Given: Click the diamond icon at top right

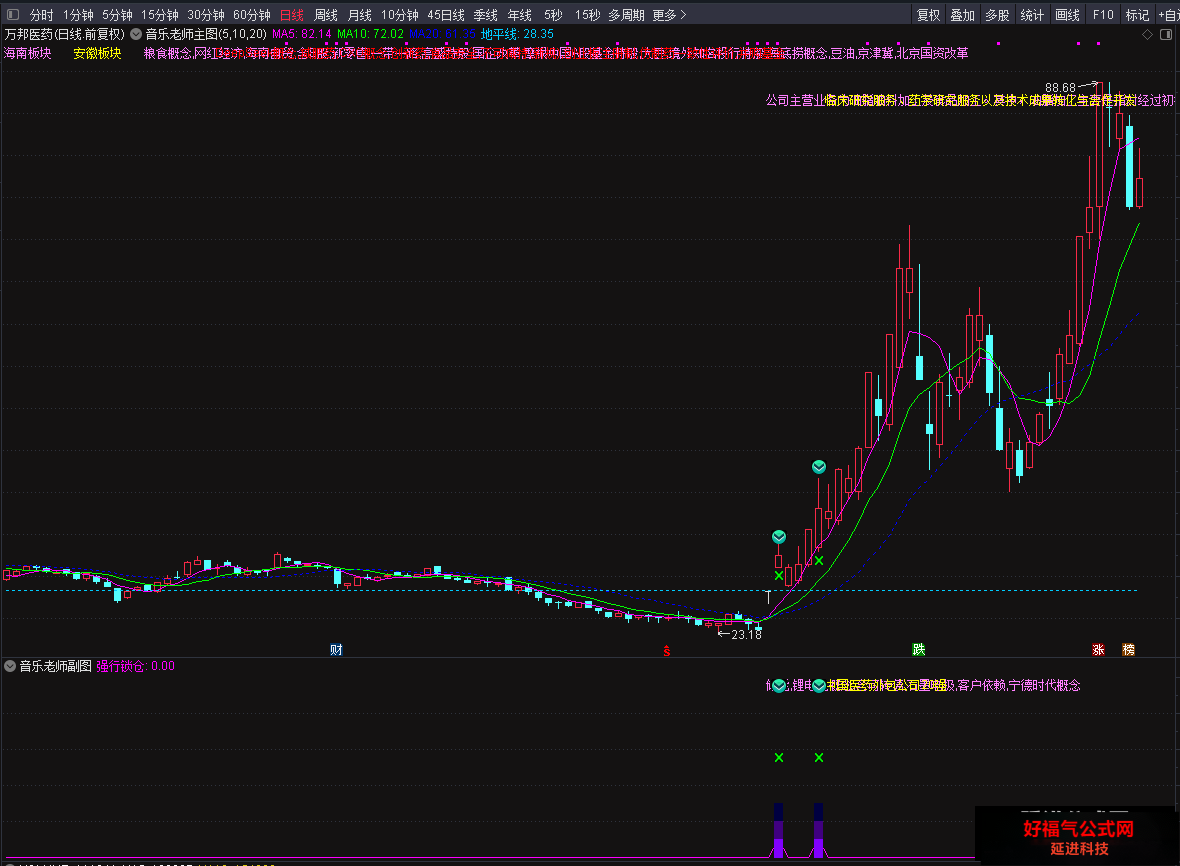Looking at the screenshot, I should pos(1148,35).
